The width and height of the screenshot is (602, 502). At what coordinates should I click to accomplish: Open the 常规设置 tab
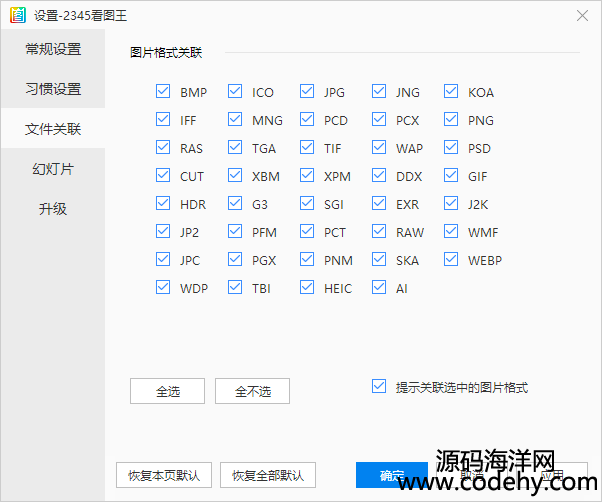[53, 49]
